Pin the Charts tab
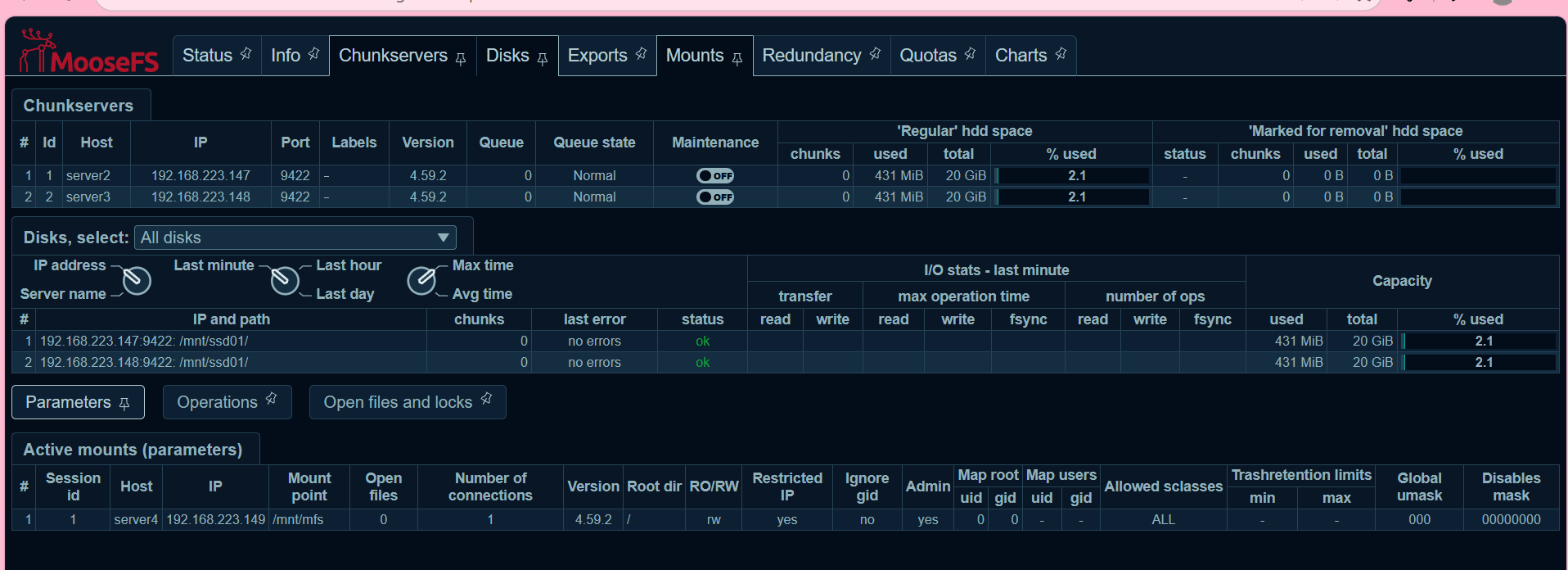 coord(1061,54)
